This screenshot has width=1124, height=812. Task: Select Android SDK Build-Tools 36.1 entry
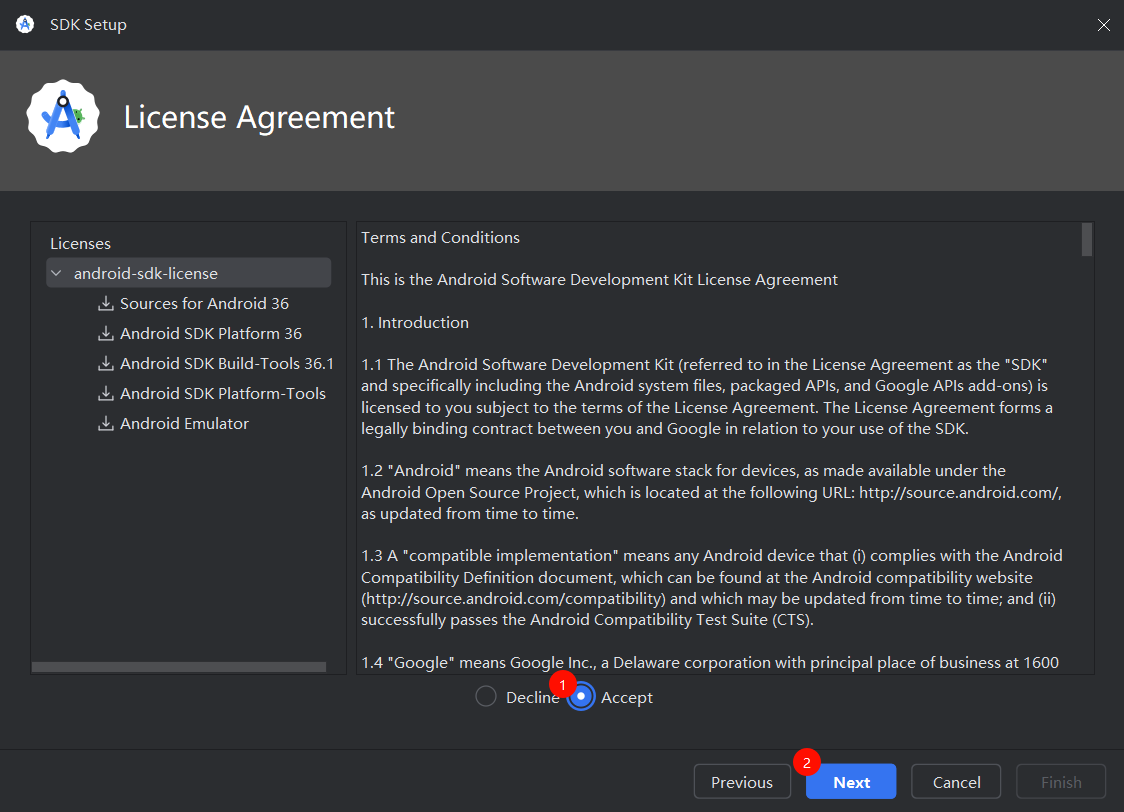(226, 364)
